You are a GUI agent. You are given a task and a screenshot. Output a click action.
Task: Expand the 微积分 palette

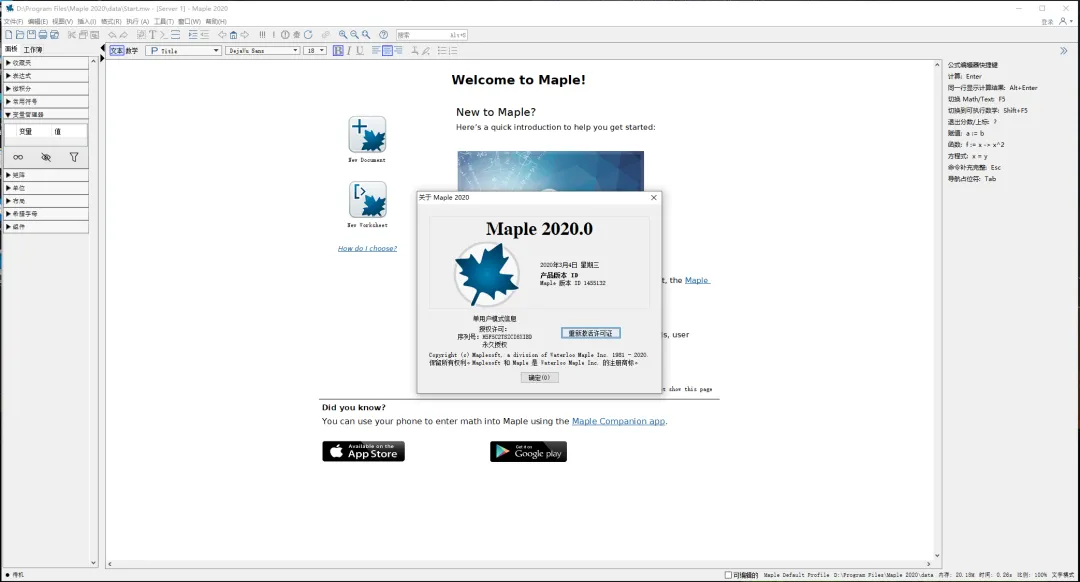45,88
